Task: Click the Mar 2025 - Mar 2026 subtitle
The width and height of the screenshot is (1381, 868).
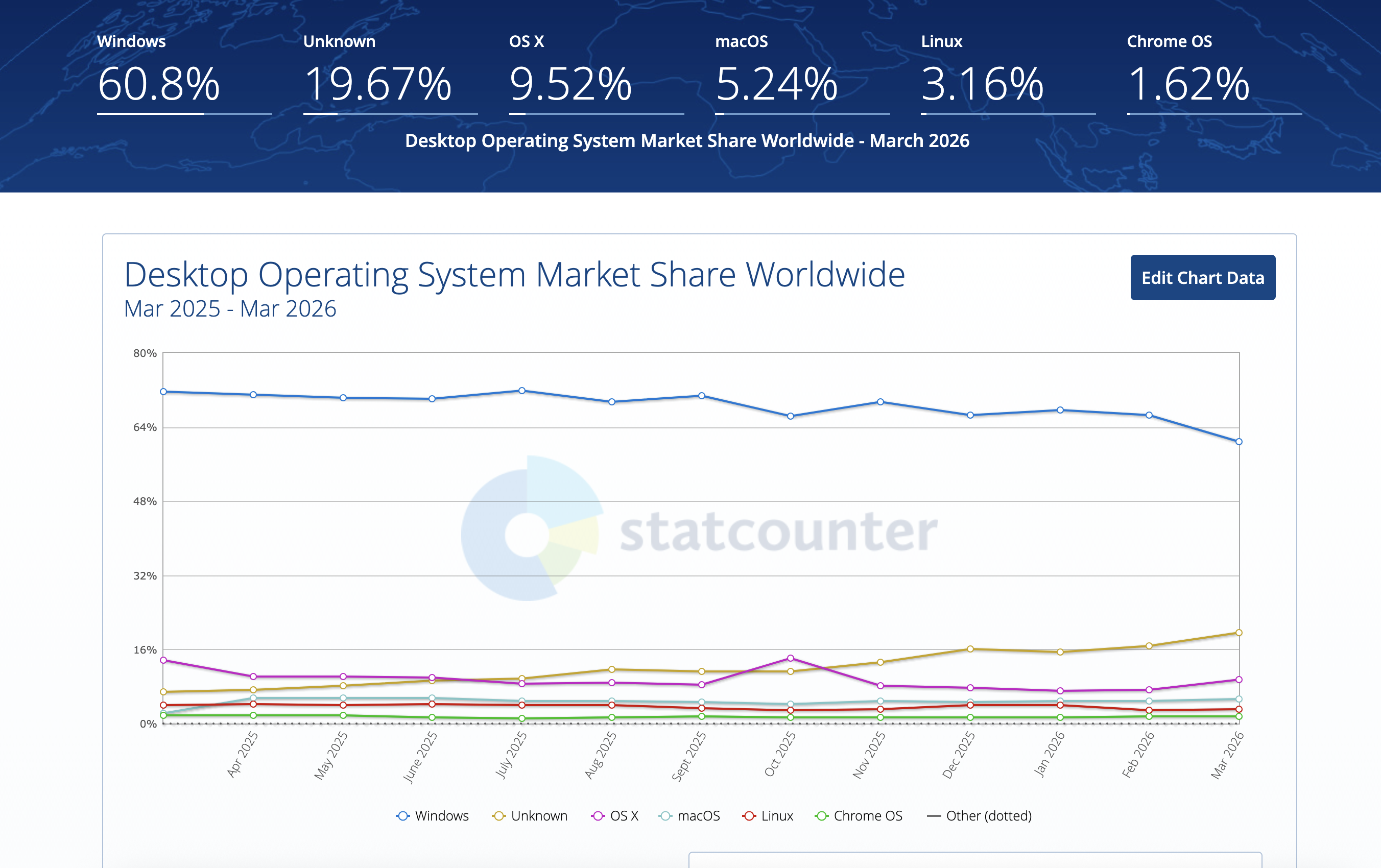Action: tap(230, 309)
